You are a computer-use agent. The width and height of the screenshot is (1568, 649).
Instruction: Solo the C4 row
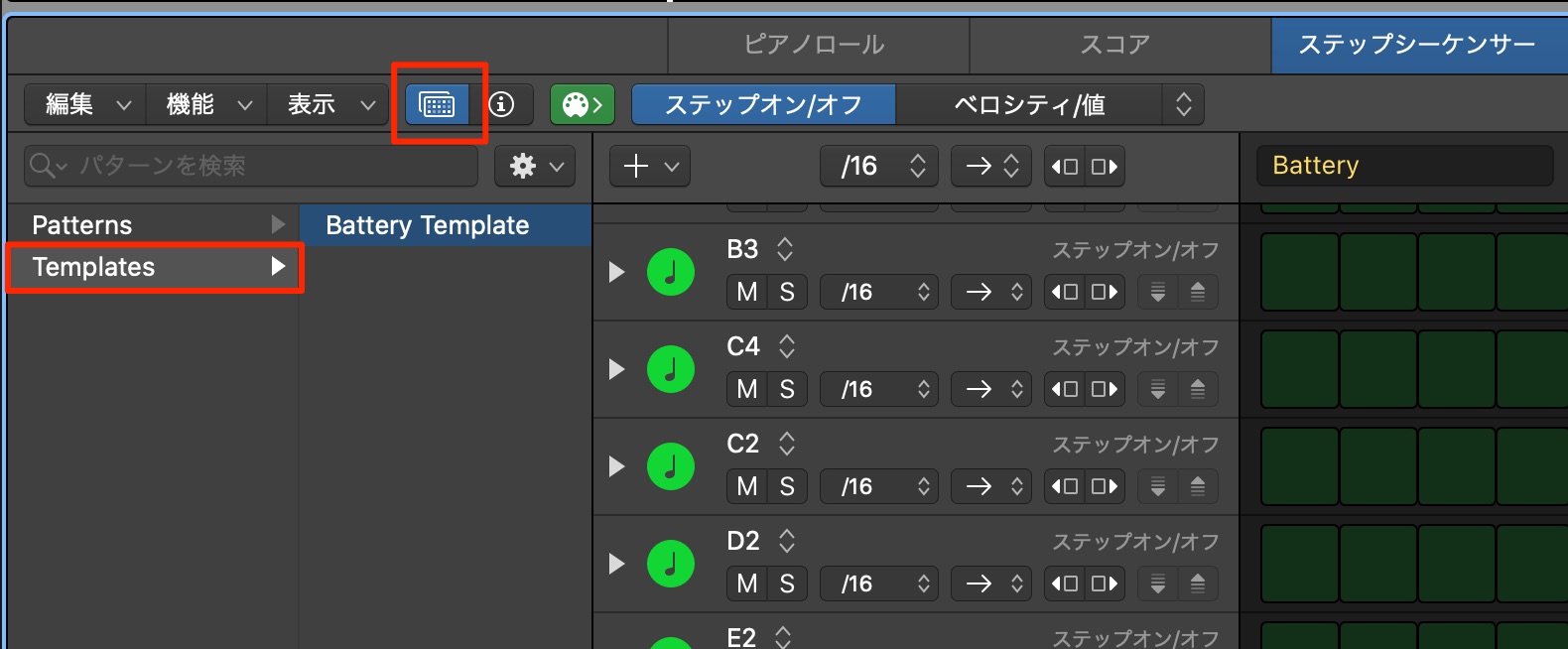(x=787, y=389)
